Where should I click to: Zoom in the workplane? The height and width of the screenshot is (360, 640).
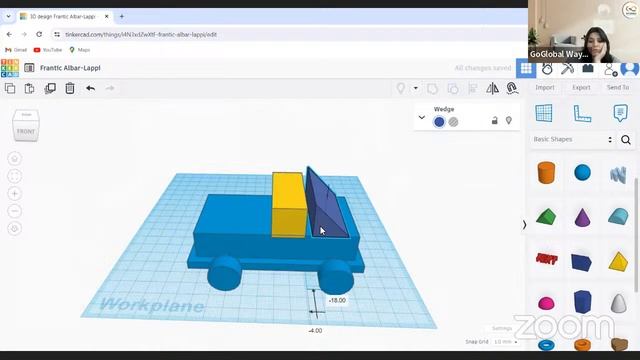(15, 193)
